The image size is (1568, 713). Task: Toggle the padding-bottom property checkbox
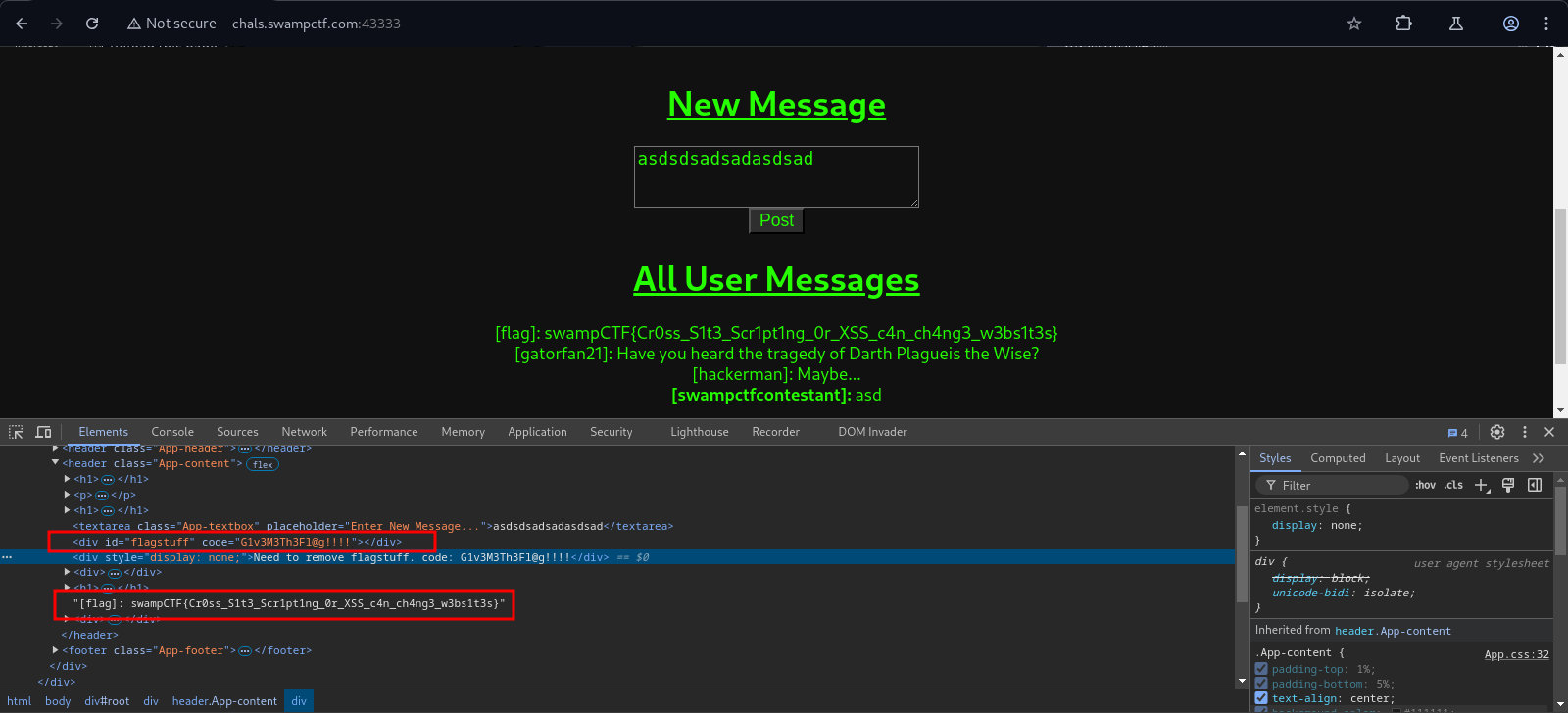(x=1261, y=684)
